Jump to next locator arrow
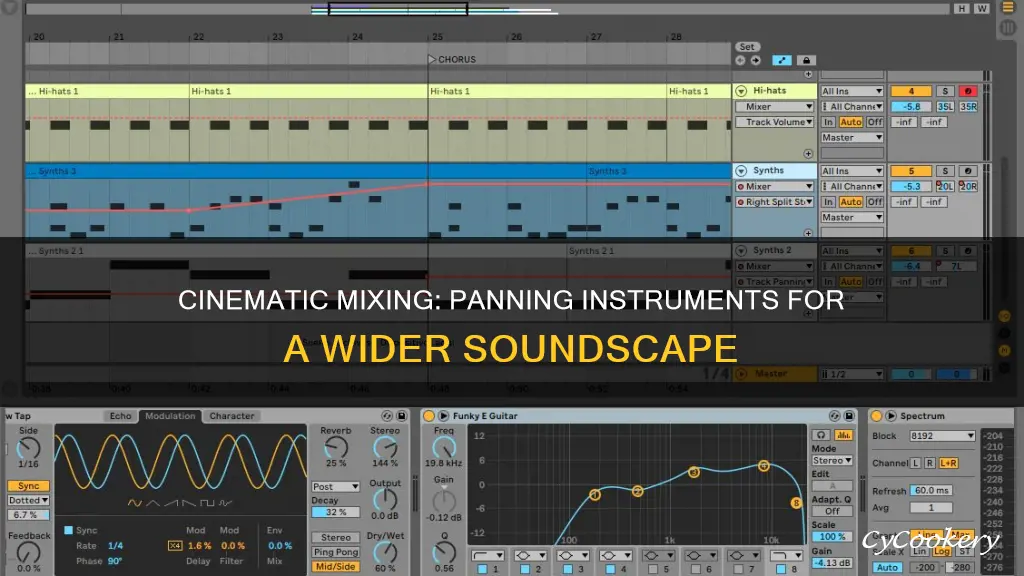This screenshot has width=1024, height=576. 756,60
